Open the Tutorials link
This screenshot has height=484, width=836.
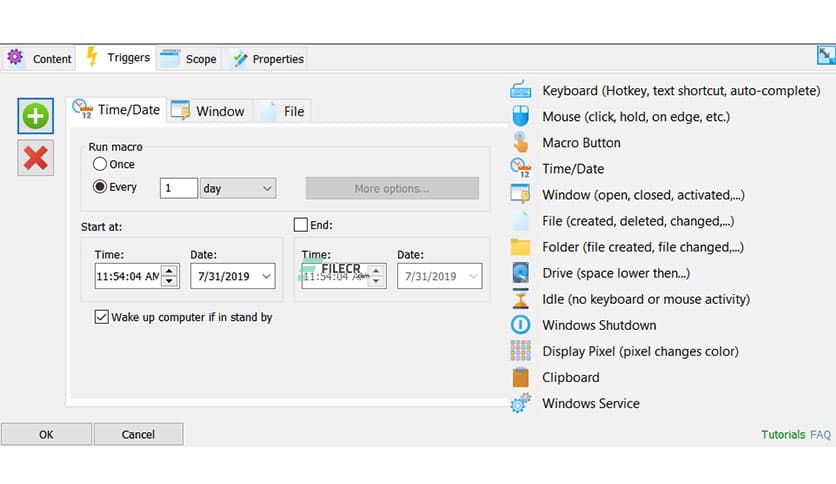pyautogui.click(x=783, y=434)
